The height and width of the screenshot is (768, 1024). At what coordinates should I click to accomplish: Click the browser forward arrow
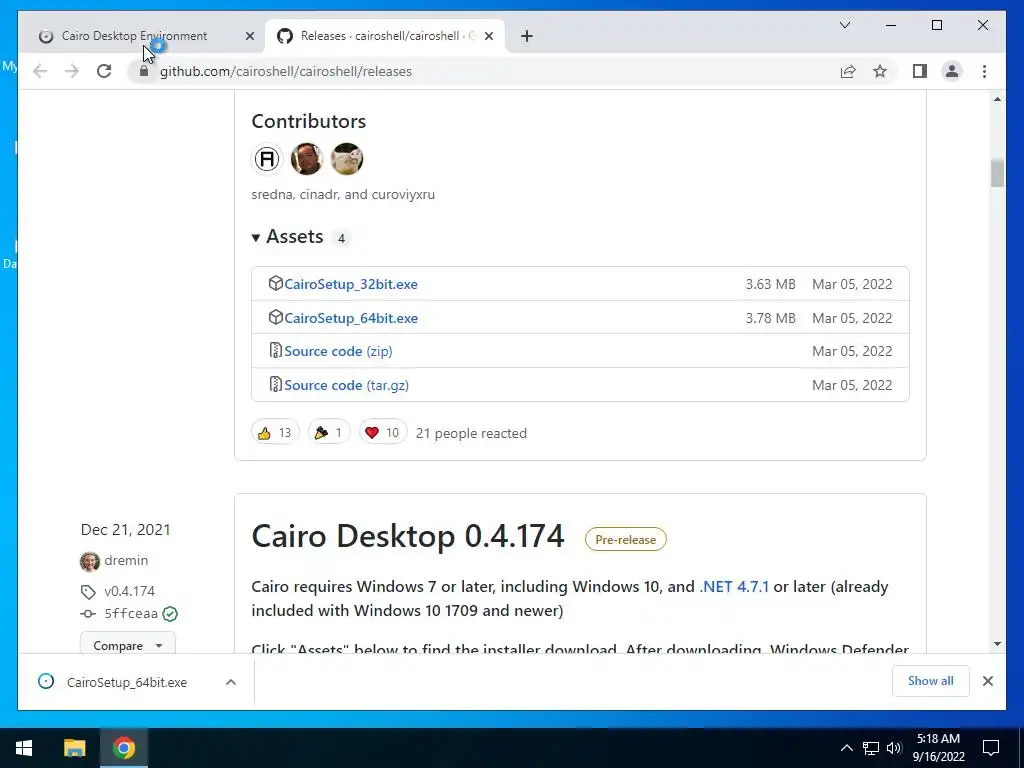[x=72, y=71]
